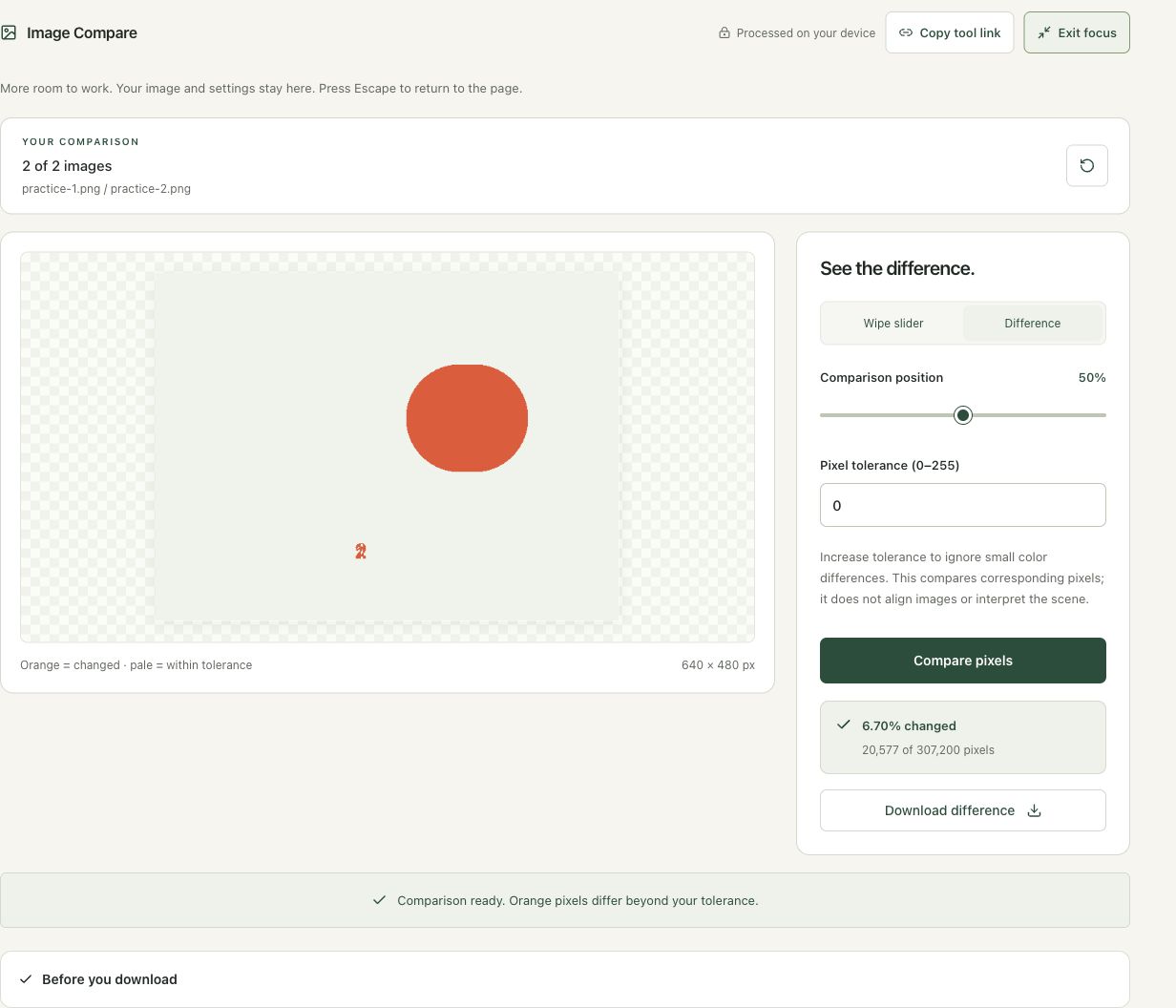Click the collapse arrows icon in Exit focus
This screenshot has height=1008, width=1176.
click(1044, 32)
